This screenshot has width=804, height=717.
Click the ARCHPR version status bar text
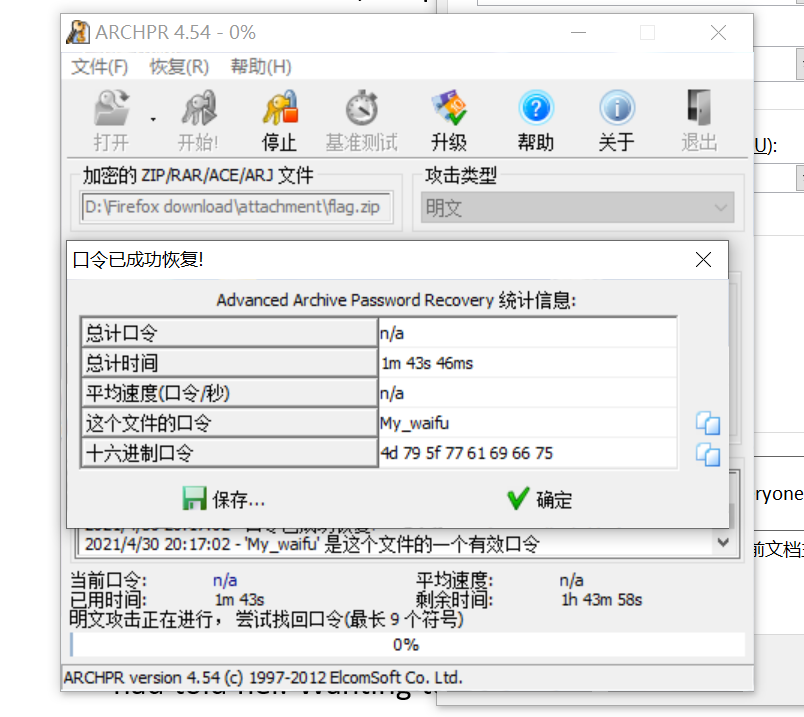(263, 678)
